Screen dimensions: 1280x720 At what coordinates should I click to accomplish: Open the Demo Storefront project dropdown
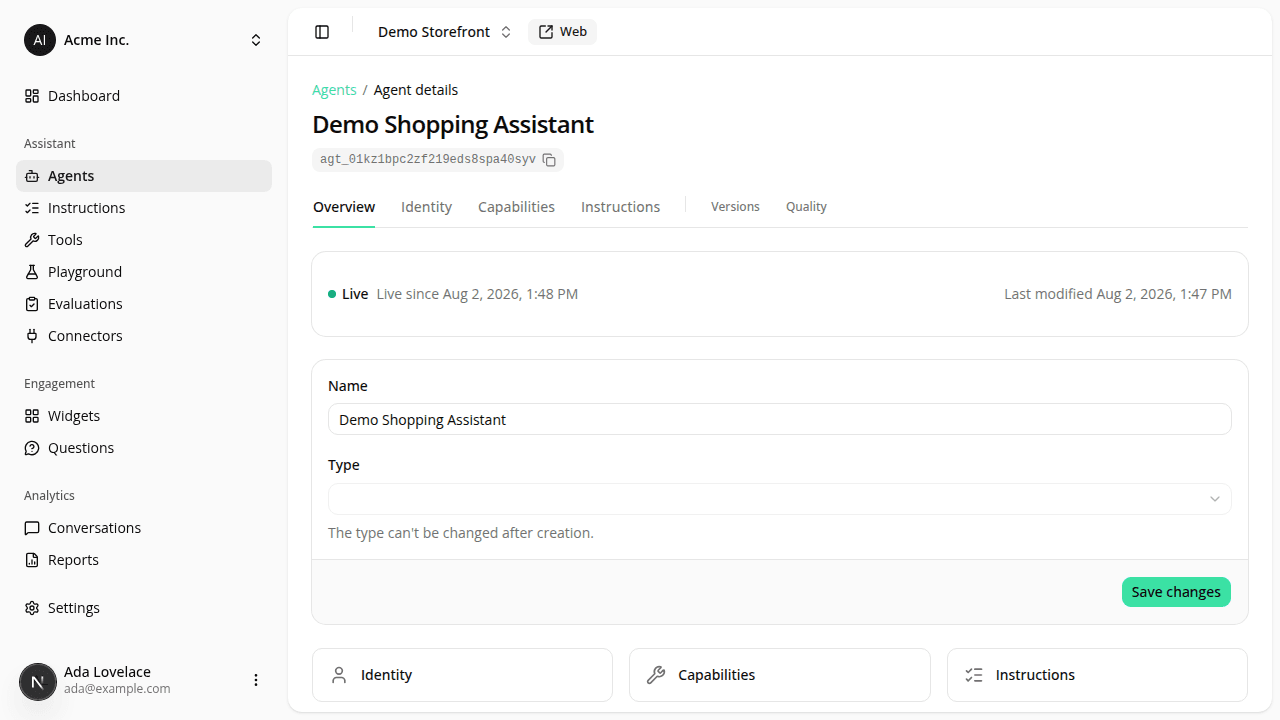coord(445,32)
